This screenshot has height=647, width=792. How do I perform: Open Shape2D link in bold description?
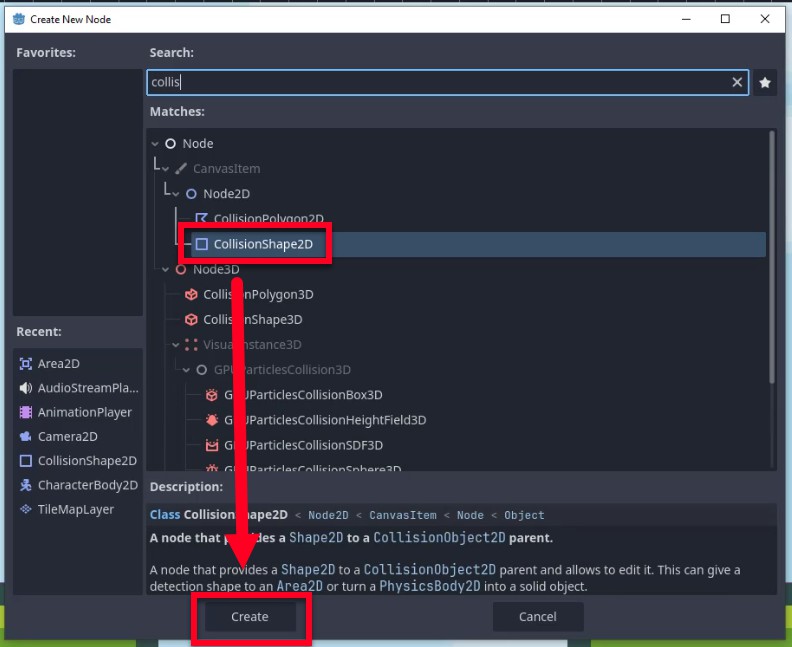(x=316, y=538)
